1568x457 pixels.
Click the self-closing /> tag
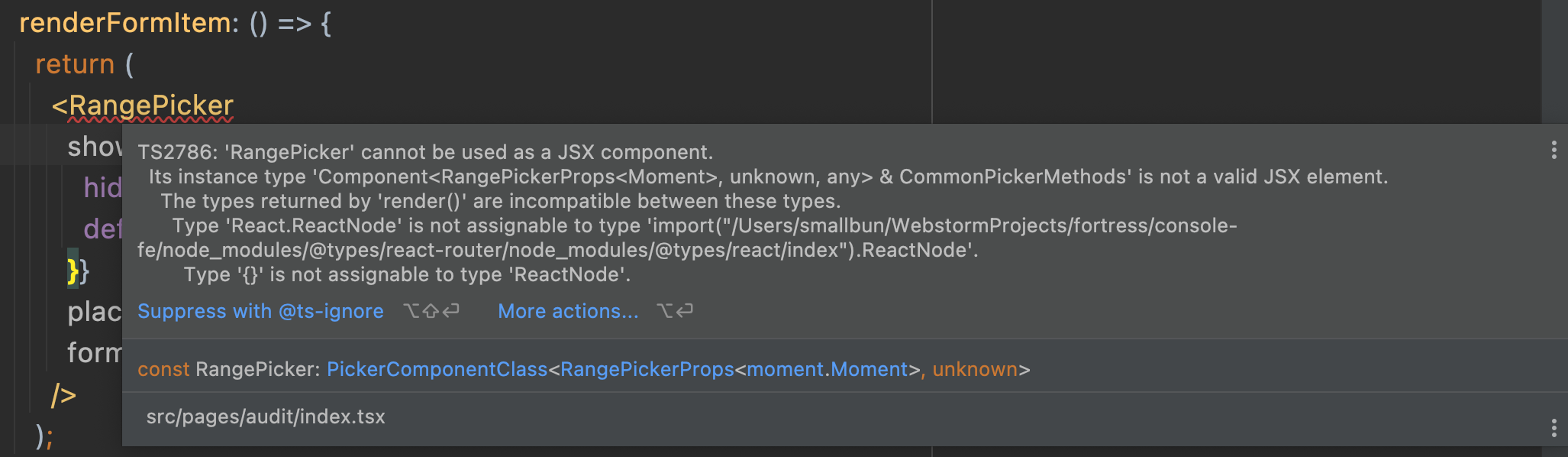point(63,395)
